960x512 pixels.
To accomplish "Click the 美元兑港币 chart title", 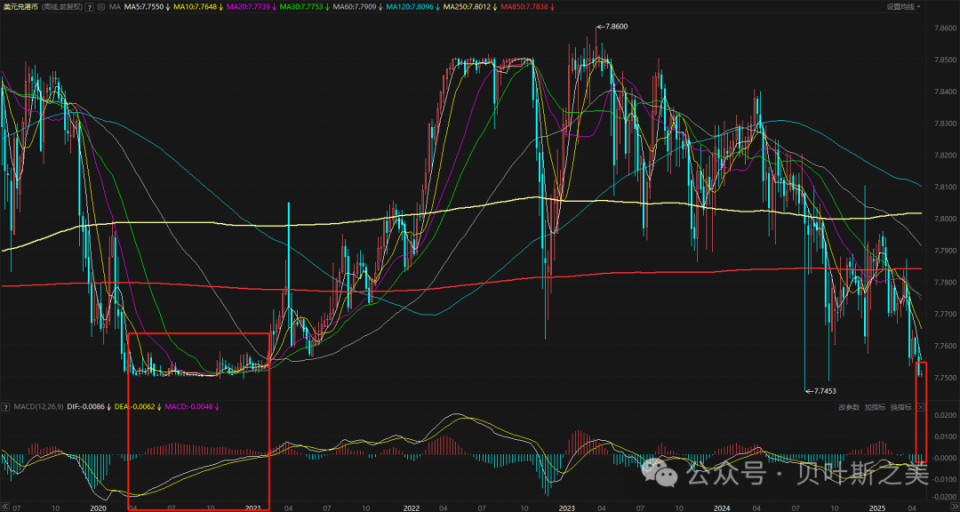I will tap(24, 7).
